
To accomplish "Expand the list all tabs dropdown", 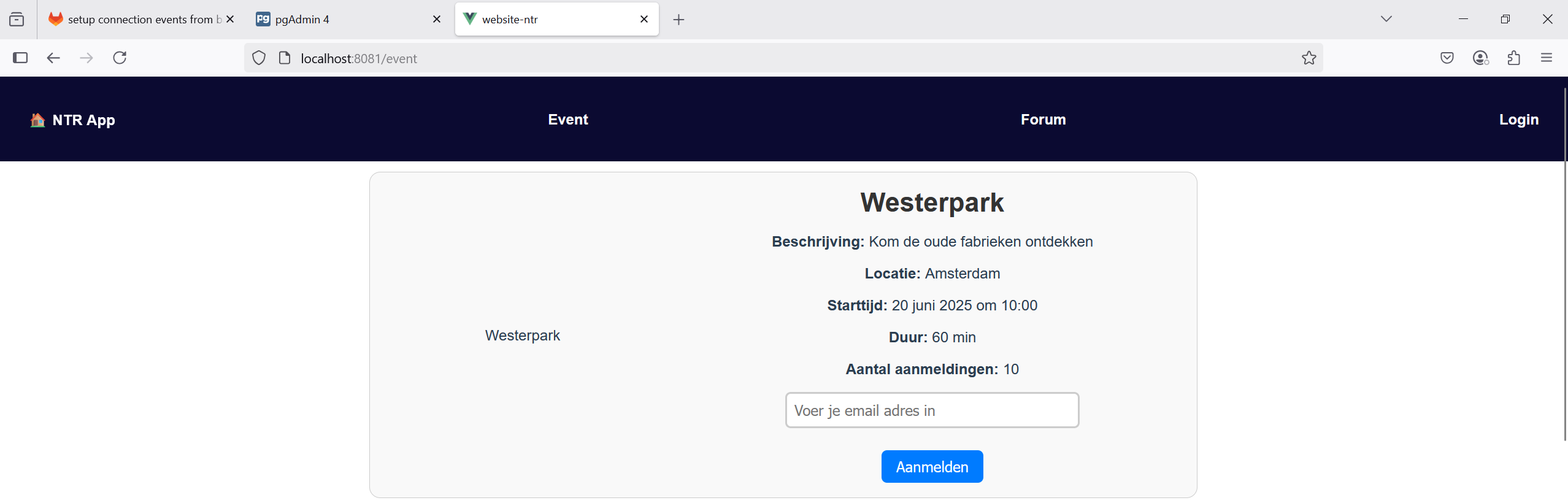I will point(1386,19).
